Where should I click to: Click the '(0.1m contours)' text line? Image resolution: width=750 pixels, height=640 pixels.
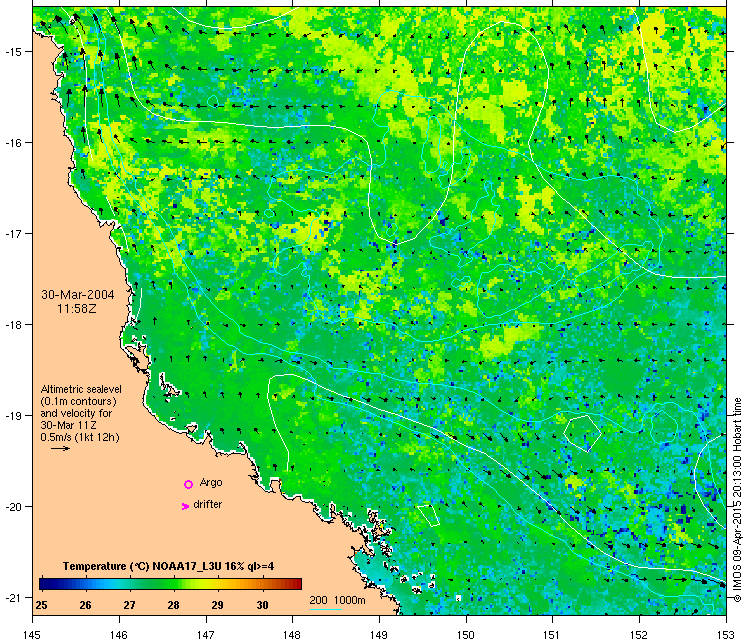click(x=78, y=401)
